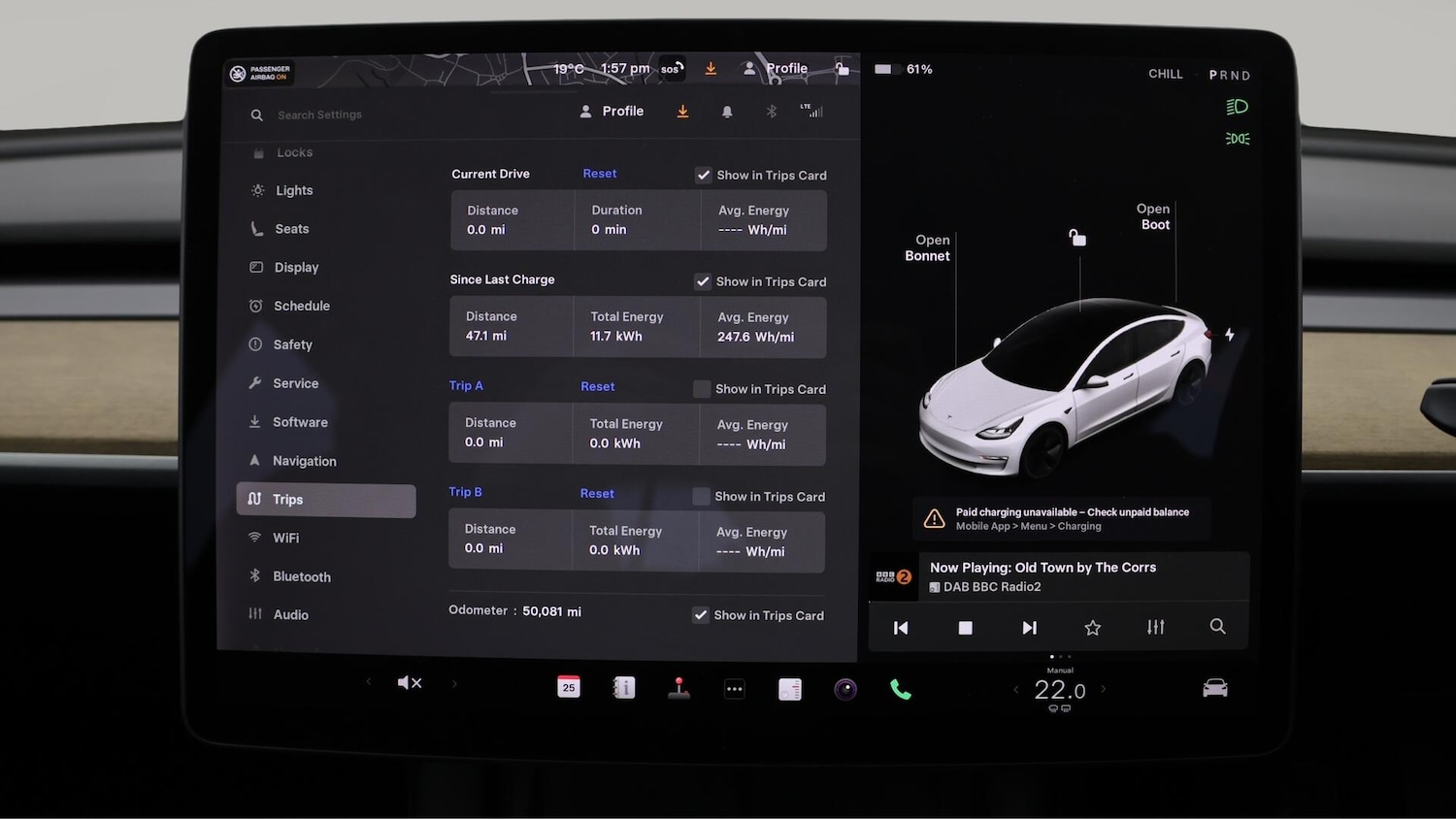The image size is (1456, 819).
Task: Select Navigation in the settings sidebar
Action: 304,461
